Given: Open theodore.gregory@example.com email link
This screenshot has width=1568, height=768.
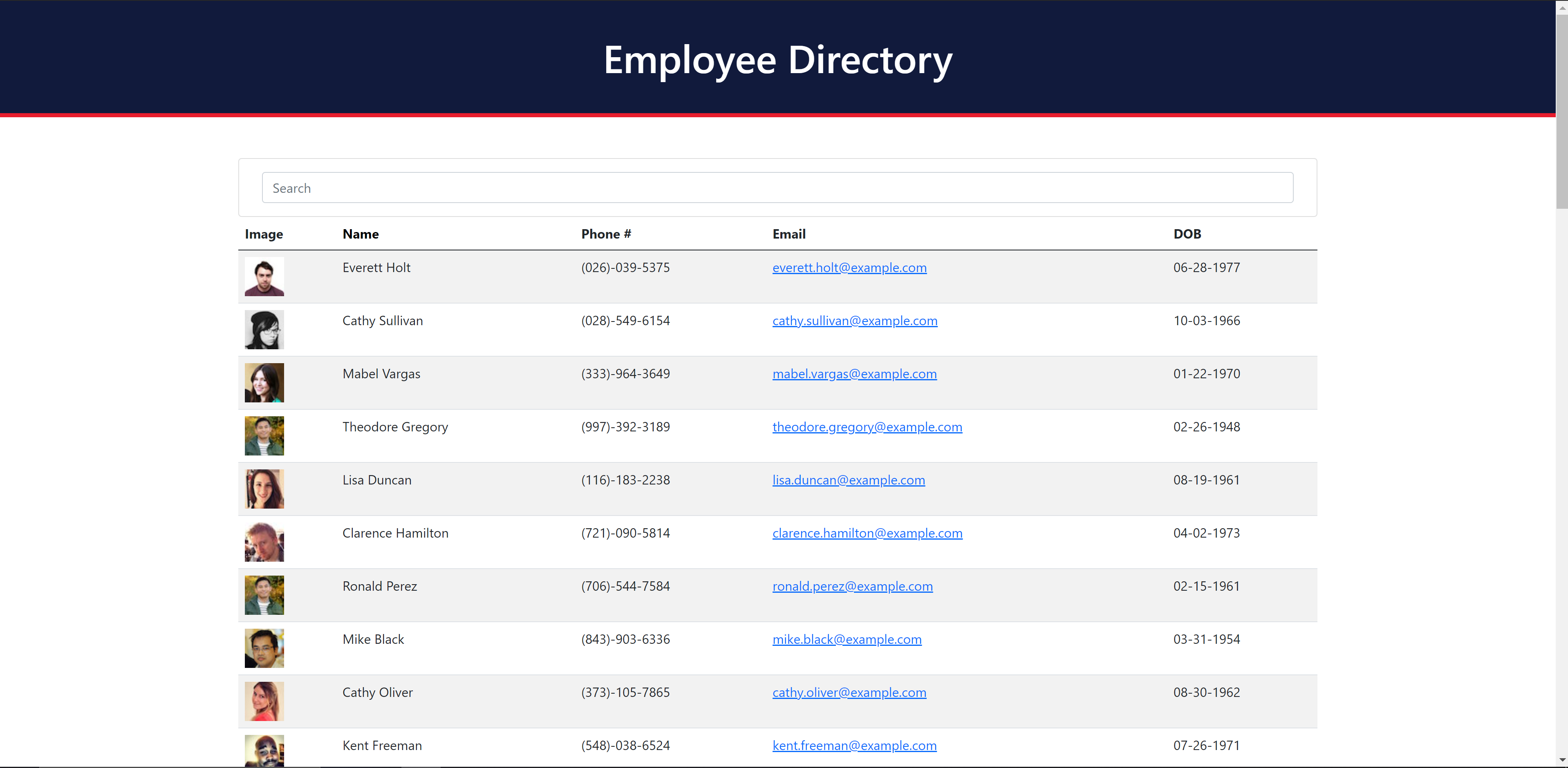Looking at the screenshot, I should tap(867, 426).
